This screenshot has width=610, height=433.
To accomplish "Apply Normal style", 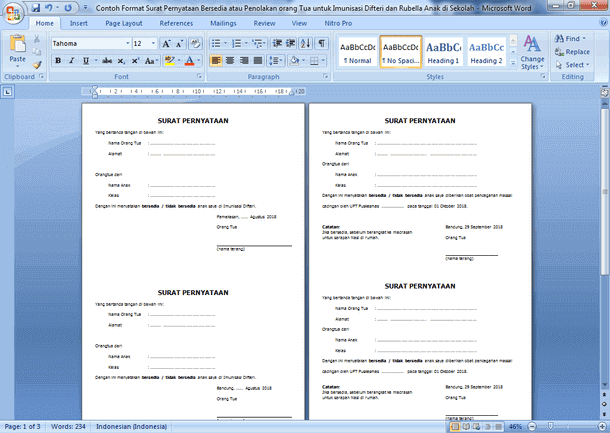I will click(x=358, y=52).
